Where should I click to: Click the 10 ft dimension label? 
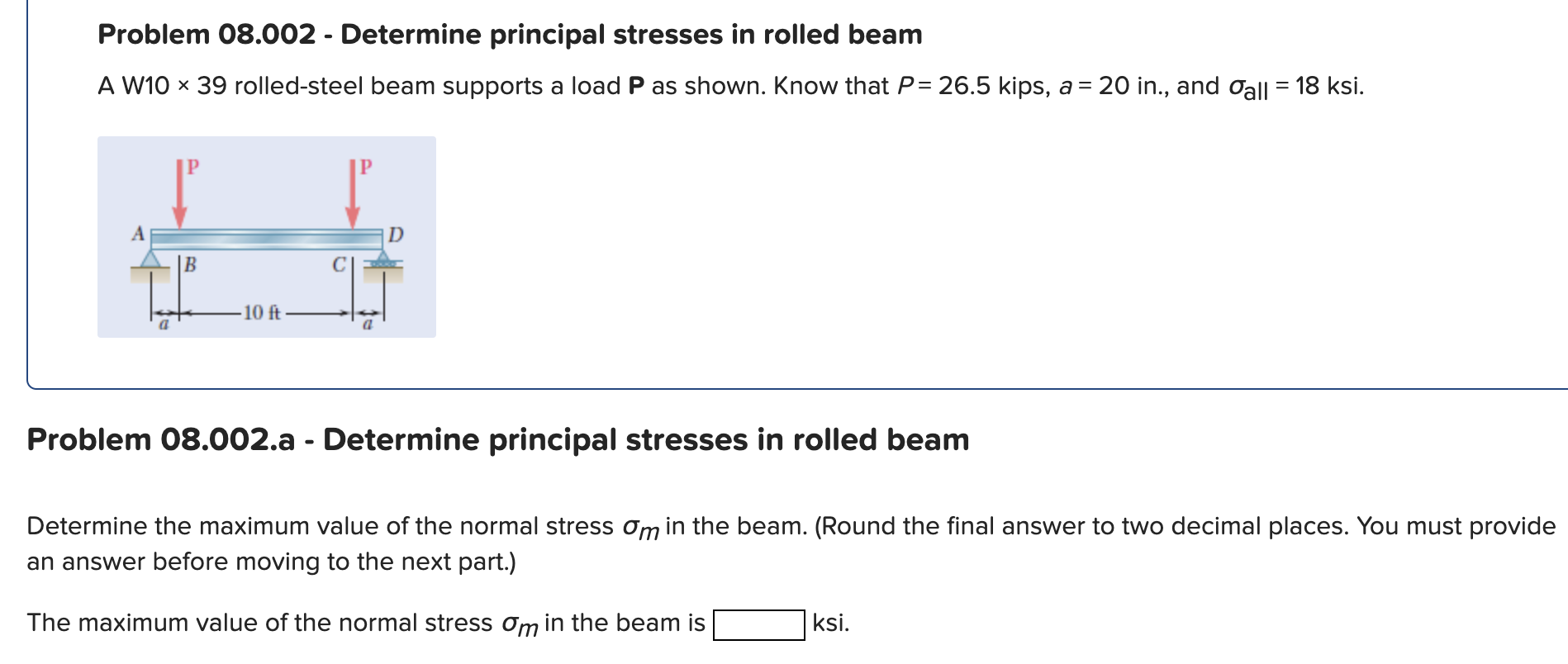pyautogui.click(x=262, y=312)
